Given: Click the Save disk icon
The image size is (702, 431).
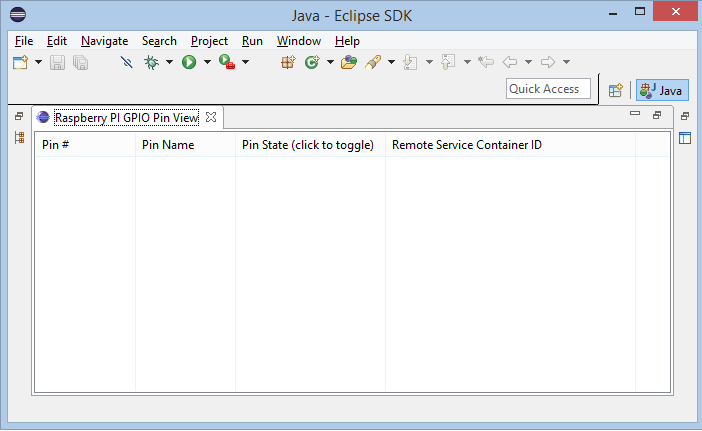Looking at the screenshot, I should click(58, 62).
